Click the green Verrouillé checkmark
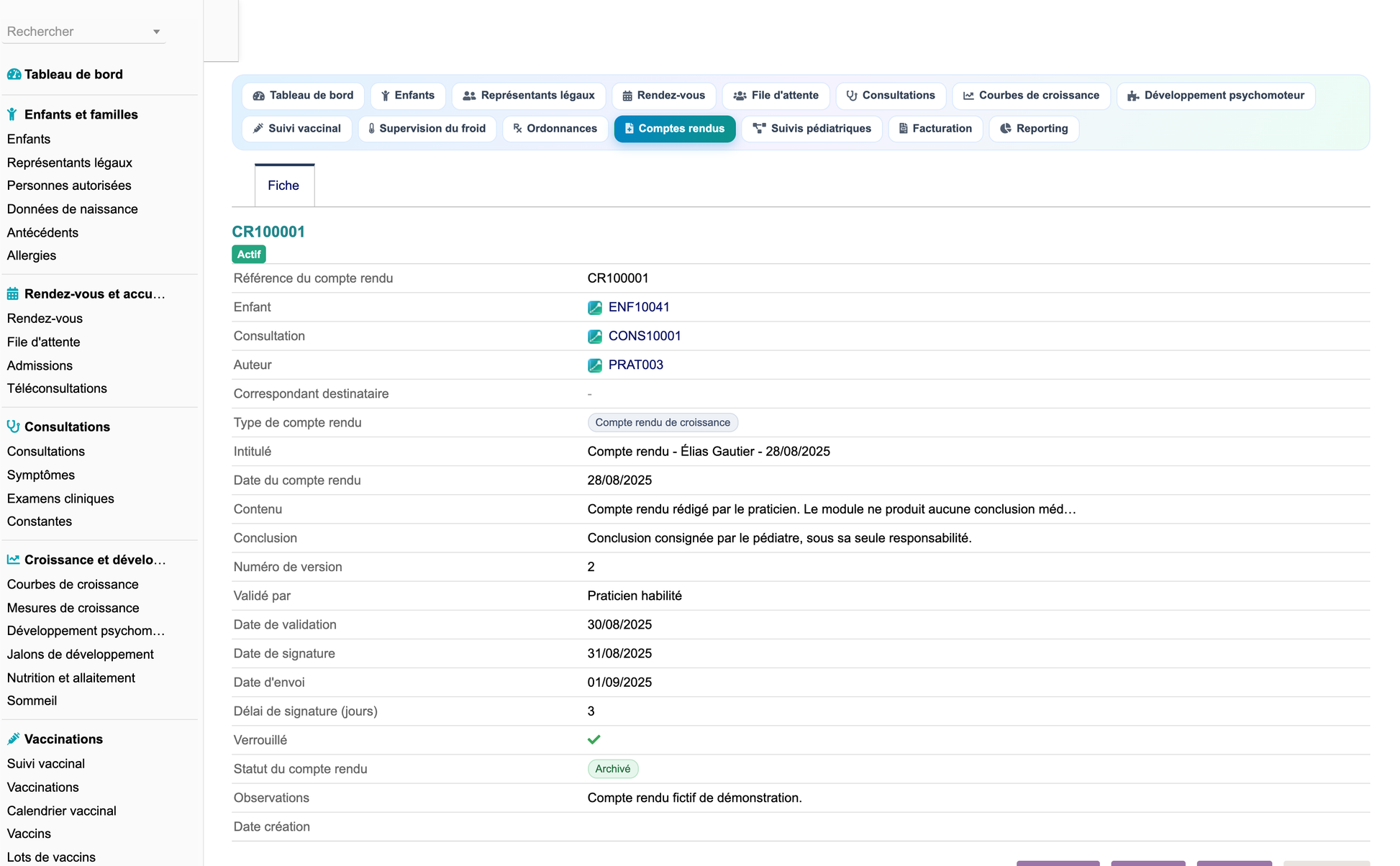 point(594,739)
